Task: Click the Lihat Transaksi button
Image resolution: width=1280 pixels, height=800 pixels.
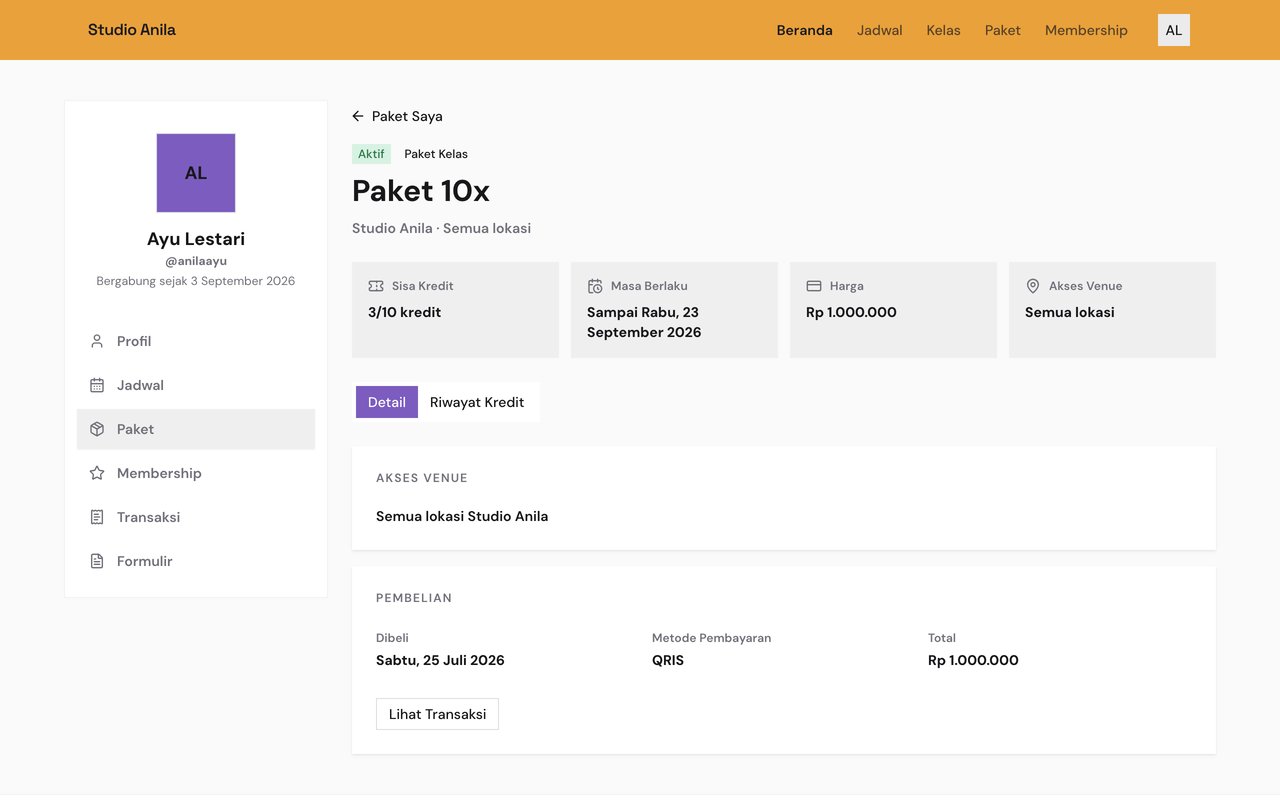Action: point(437,714)
